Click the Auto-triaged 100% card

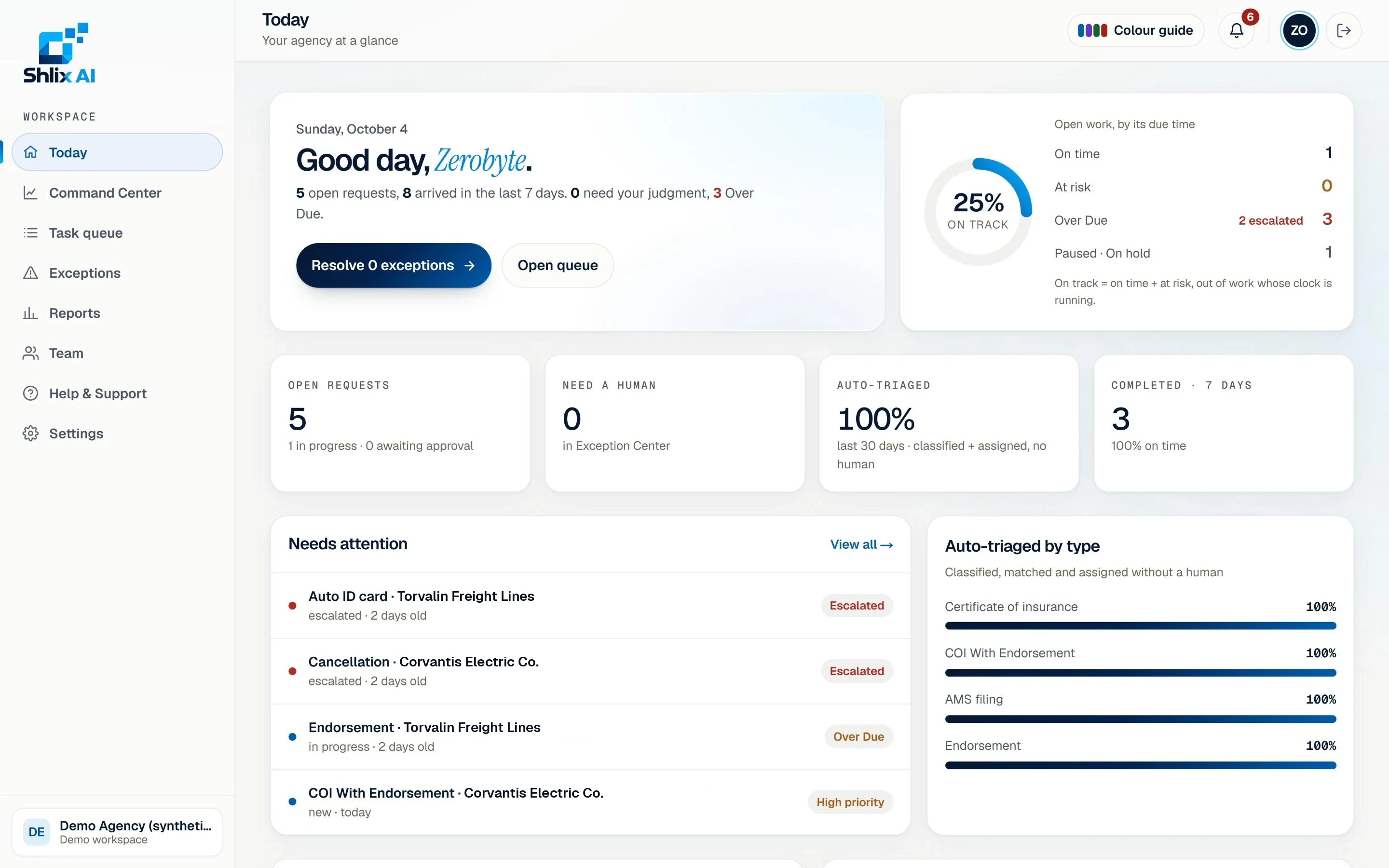click(x=949, y=423)
